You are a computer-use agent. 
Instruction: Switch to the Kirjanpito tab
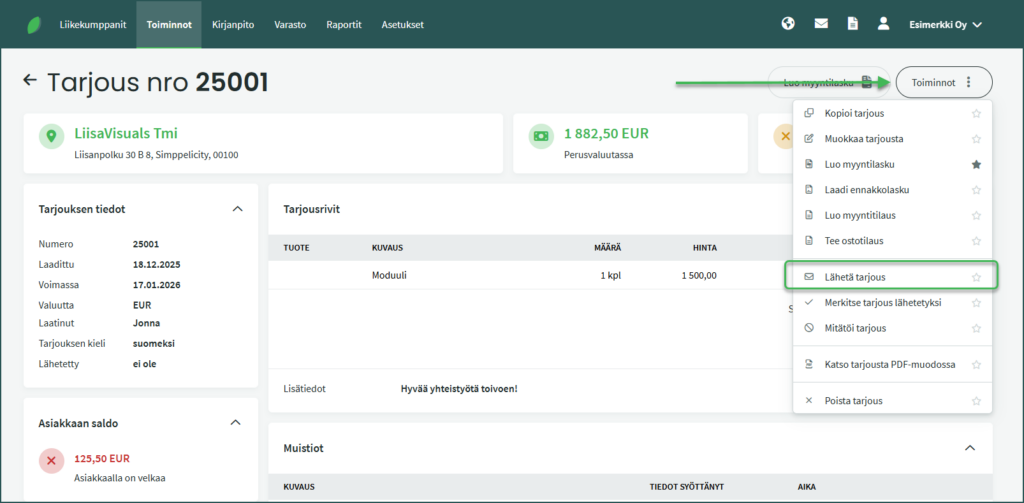tap(232, 24)
